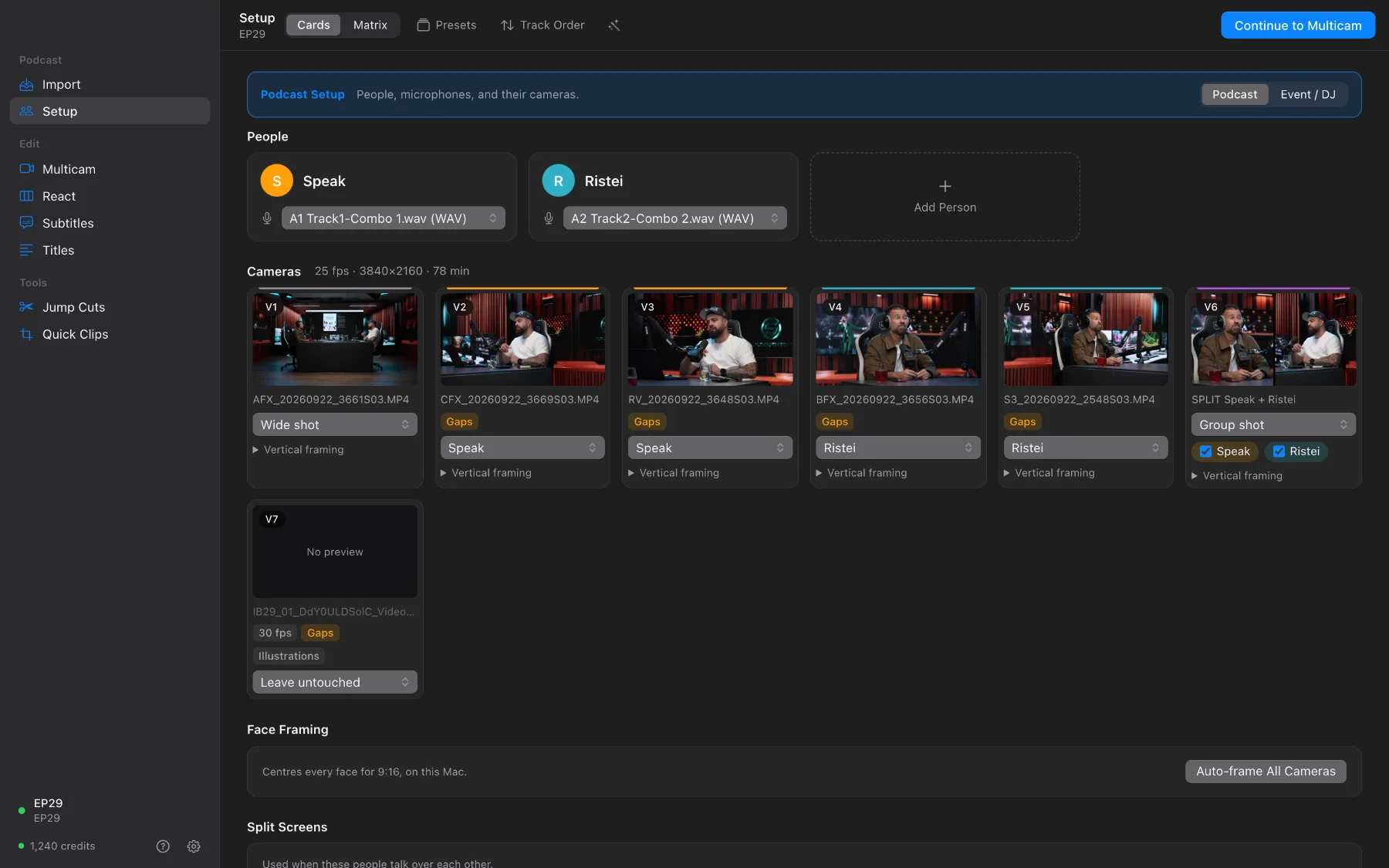Screen dimensions: 1389x868
Task: Select the Jump Cuts tool
Action: pyautogui.click(x=110, y=307)
